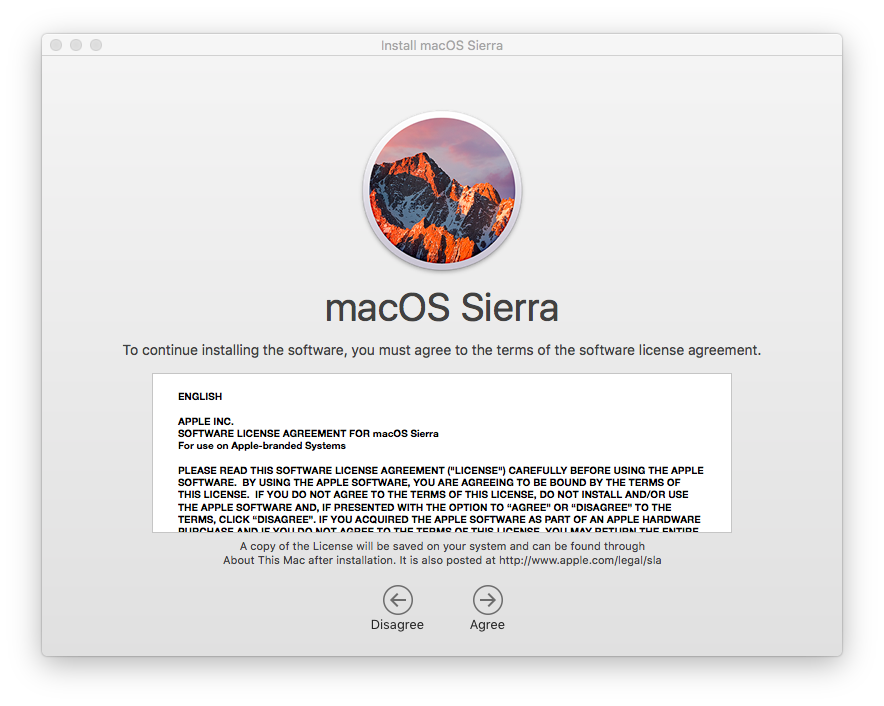Click the PLEASE READ THIS SOFTWARE LICENSE paragraph

(441, 501)
